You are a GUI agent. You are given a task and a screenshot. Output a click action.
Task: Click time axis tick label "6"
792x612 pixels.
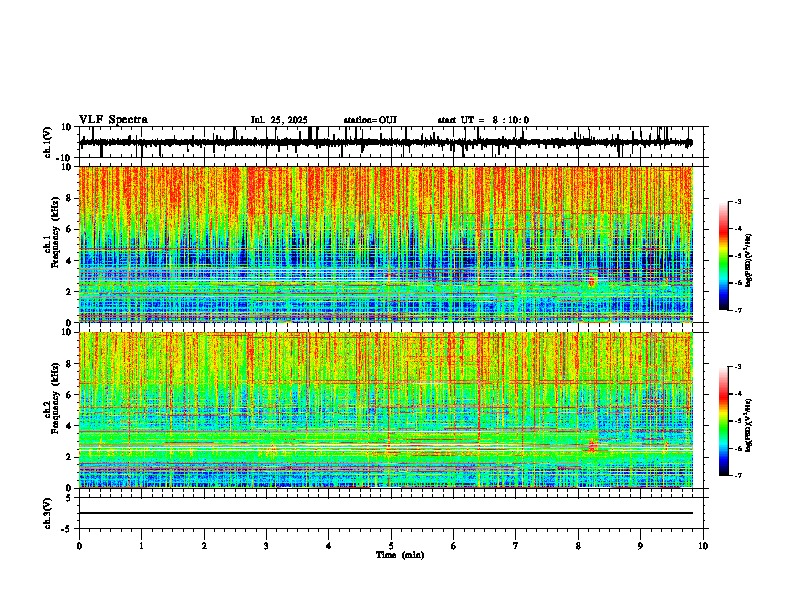[454, 546]
